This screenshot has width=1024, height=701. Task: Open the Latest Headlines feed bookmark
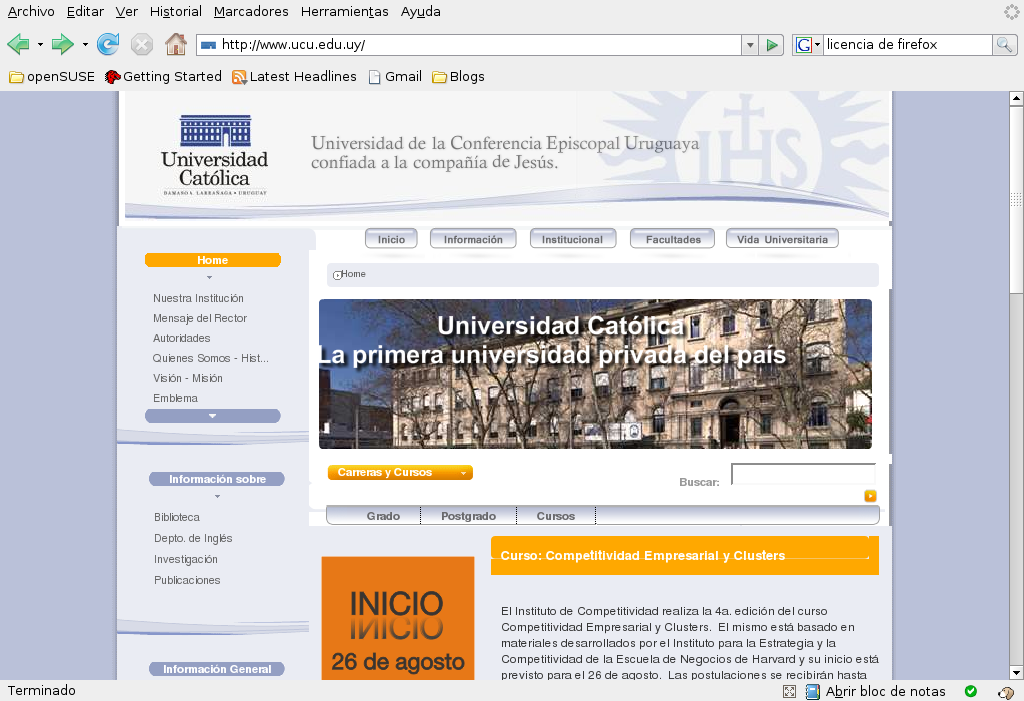click(x=295, y=76)
